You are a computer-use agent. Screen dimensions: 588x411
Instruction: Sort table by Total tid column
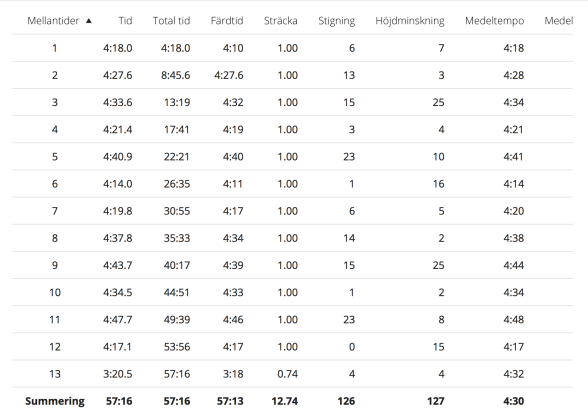(171, 21)
